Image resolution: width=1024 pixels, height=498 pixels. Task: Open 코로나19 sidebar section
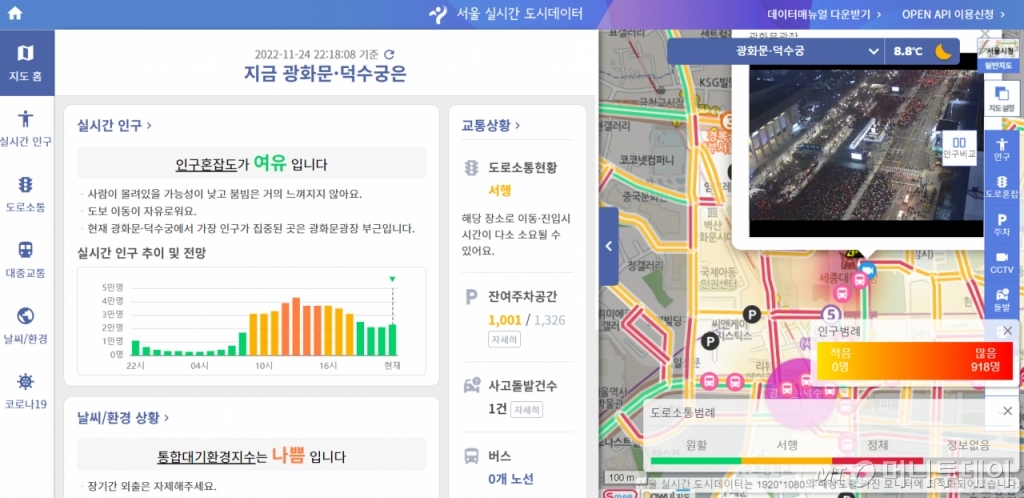26,390
